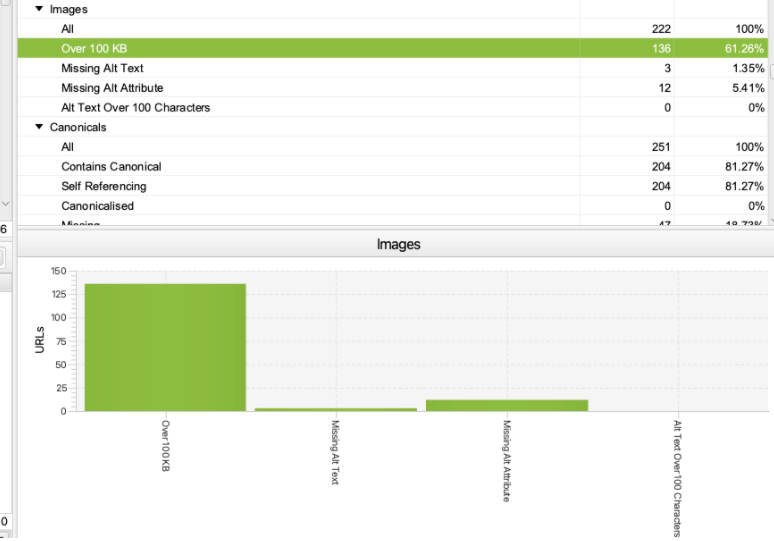This screenshot has height=541, width=774.
Task: Click the Images chart title
Action: coord(398,244)
